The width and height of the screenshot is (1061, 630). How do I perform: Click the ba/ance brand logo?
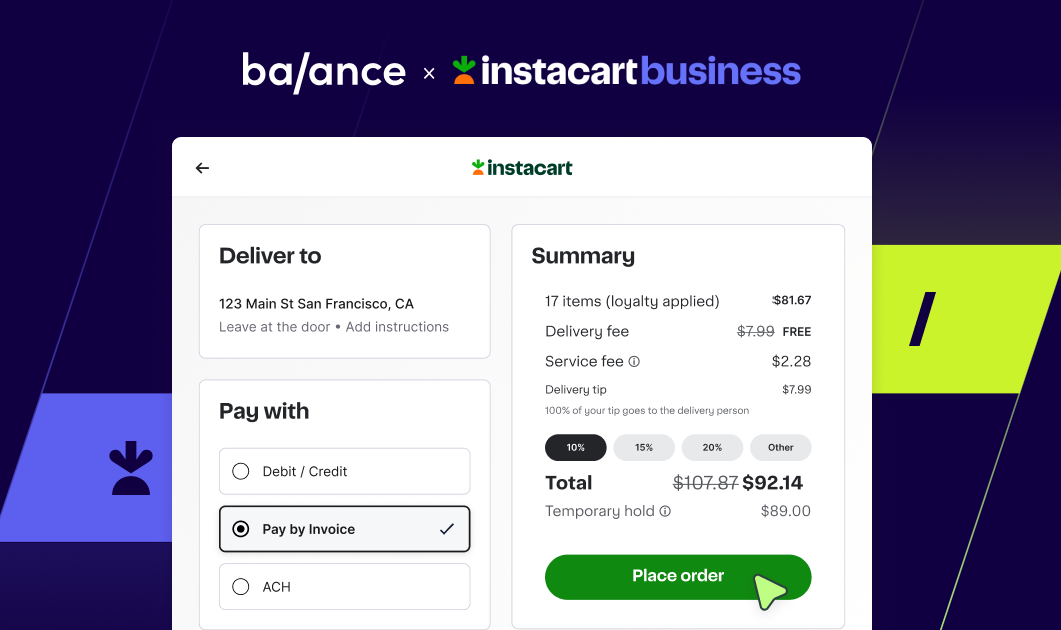[x=323, y=71]
